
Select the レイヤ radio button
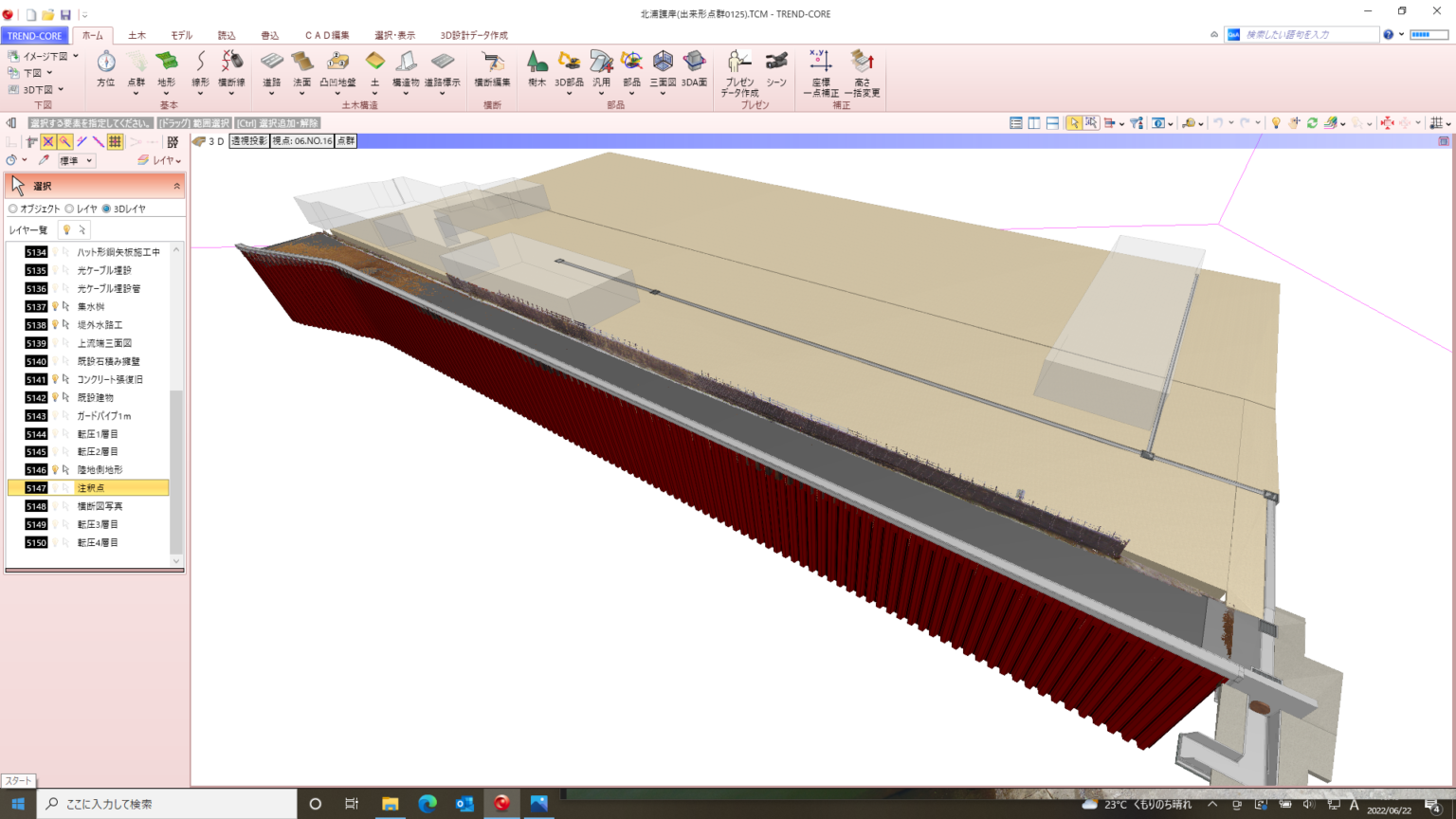(69, 209)
